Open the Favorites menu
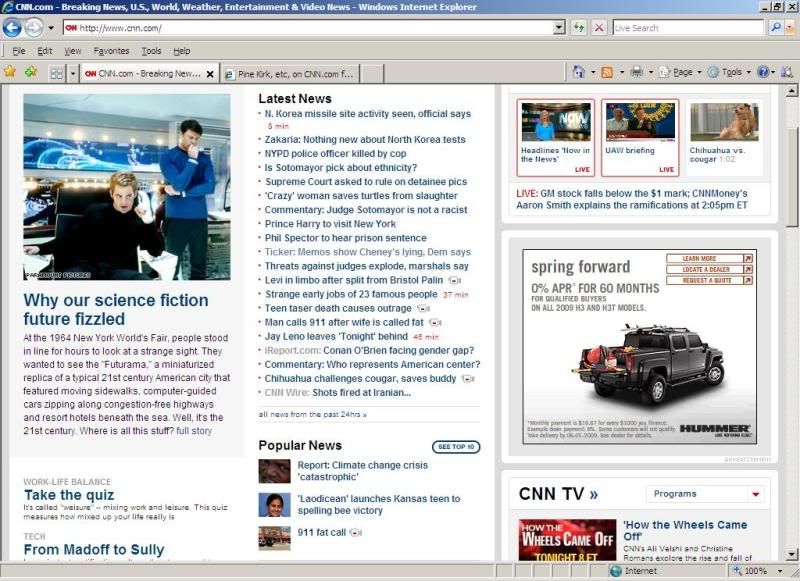The height and width of the screenshot is (581, 800). [111, 50]
